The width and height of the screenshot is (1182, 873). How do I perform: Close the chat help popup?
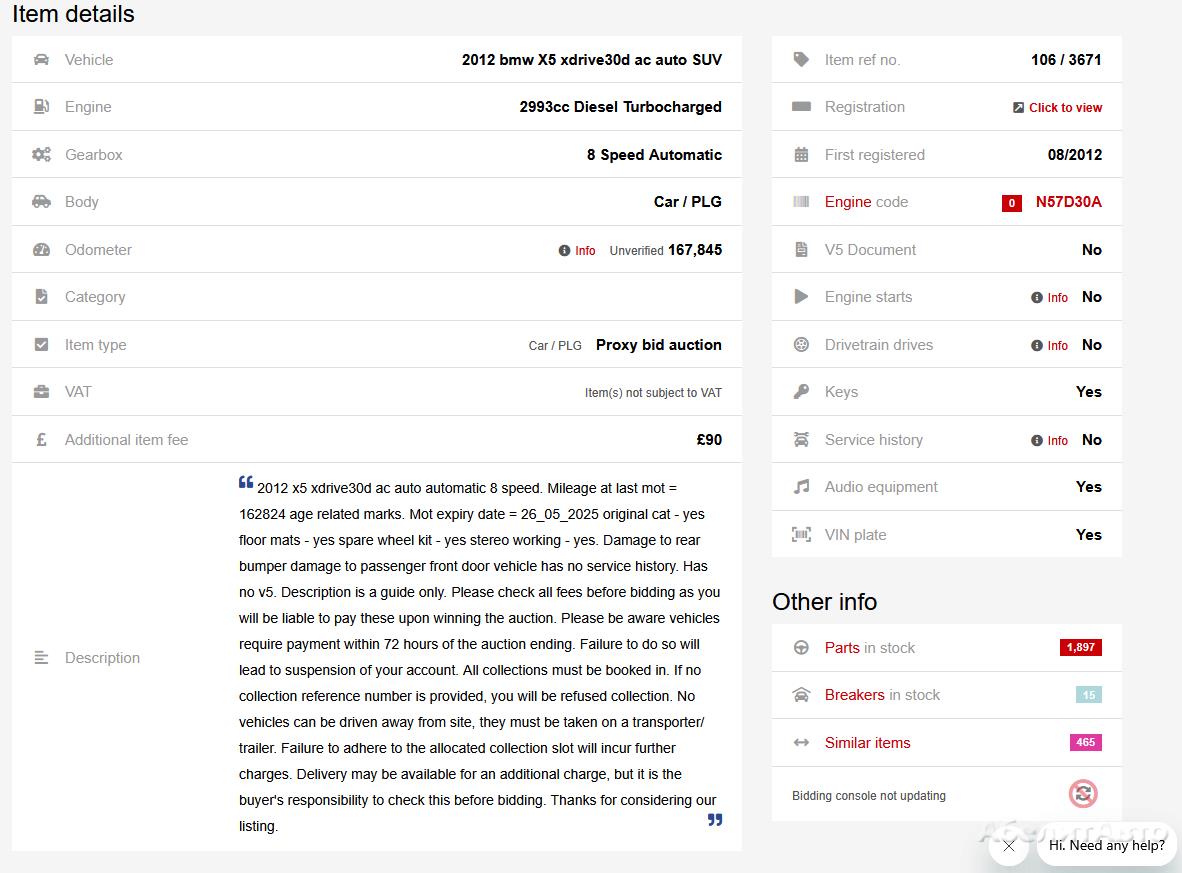tap(1008, 846)
